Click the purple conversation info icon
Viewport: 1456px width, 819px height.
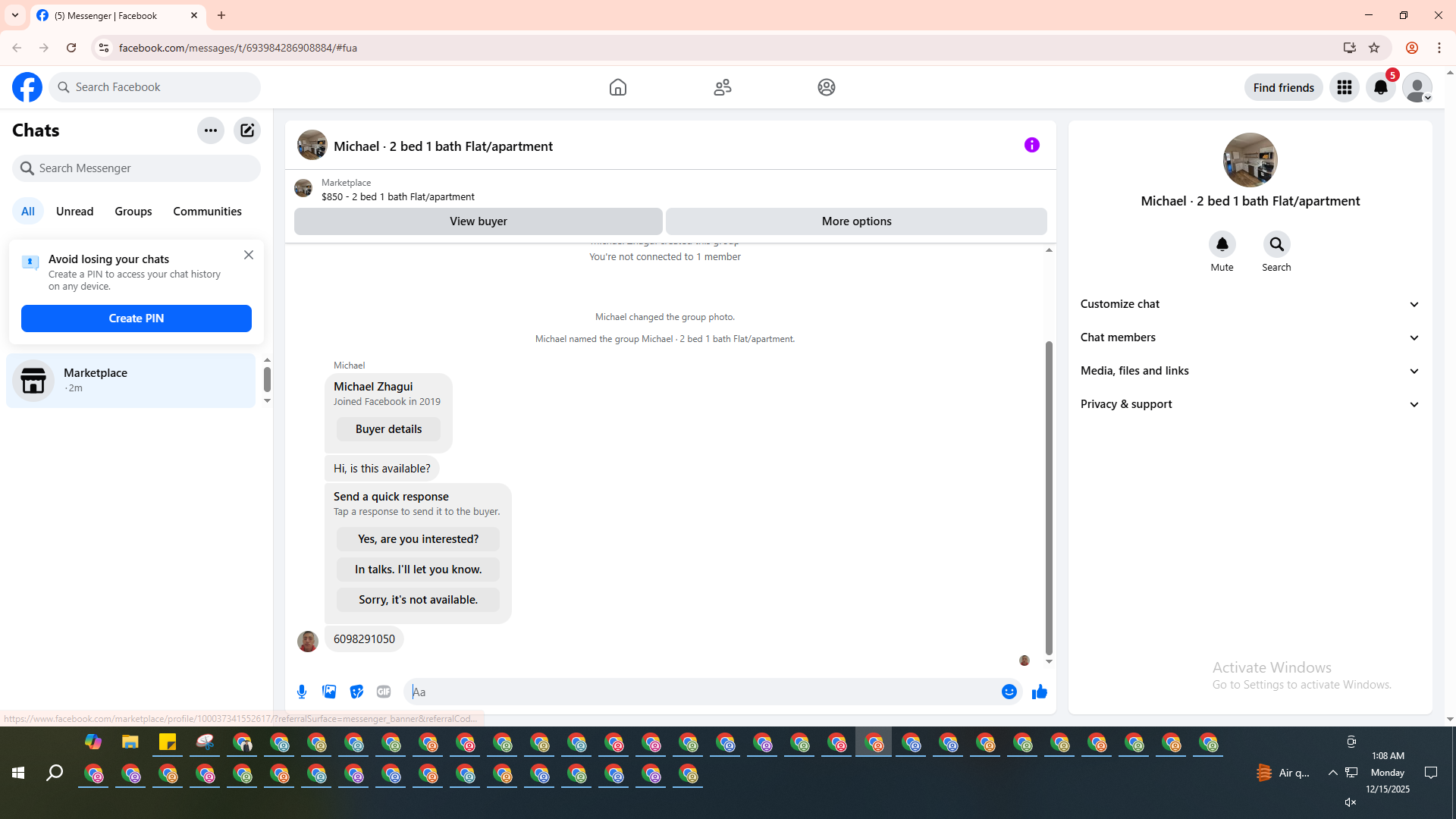(1031, 145)
